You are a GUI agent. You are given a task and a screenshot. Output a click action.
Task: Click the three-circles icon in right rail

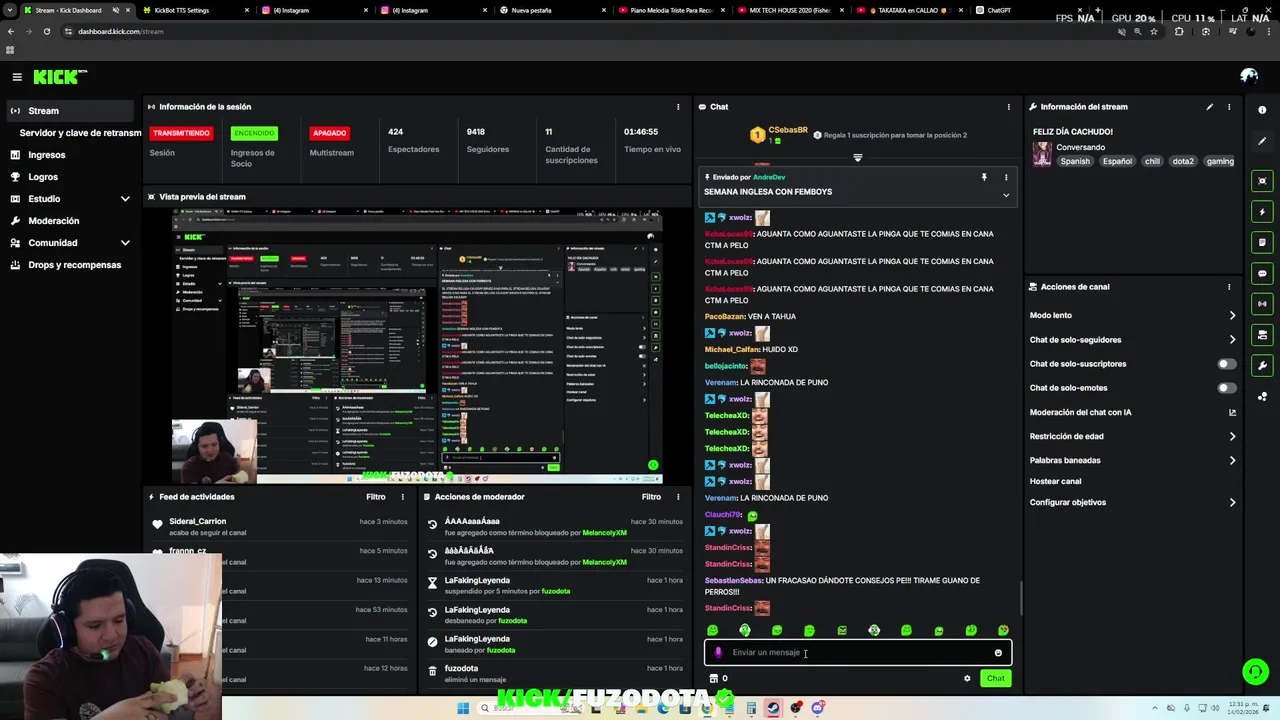pos(1262,396)
